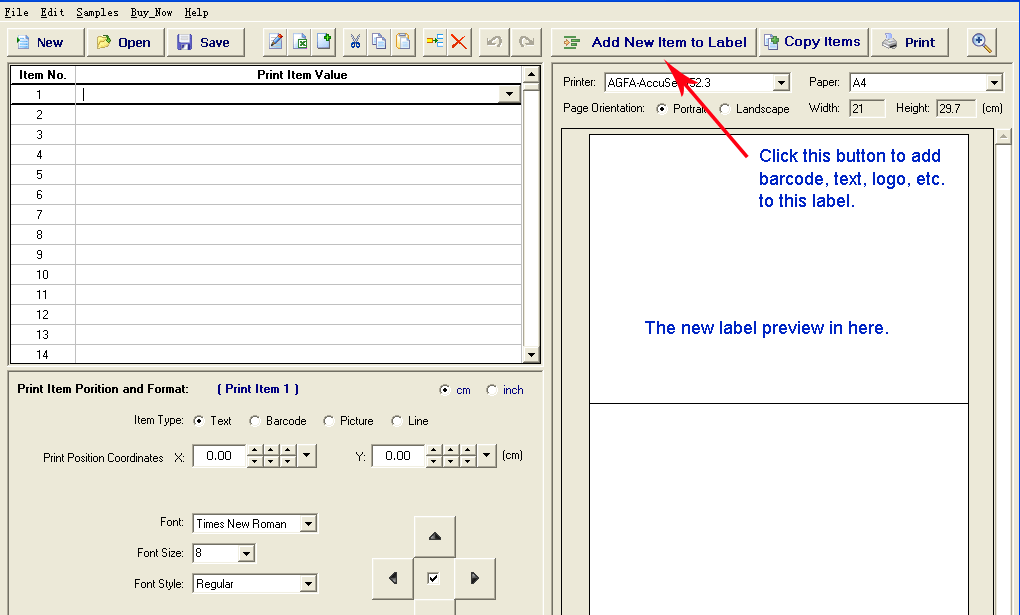Image resolution: width=1020 pixels, height=615 pixels.
Task: Click the Paste clipboard icon
Action: click(403, 42)
